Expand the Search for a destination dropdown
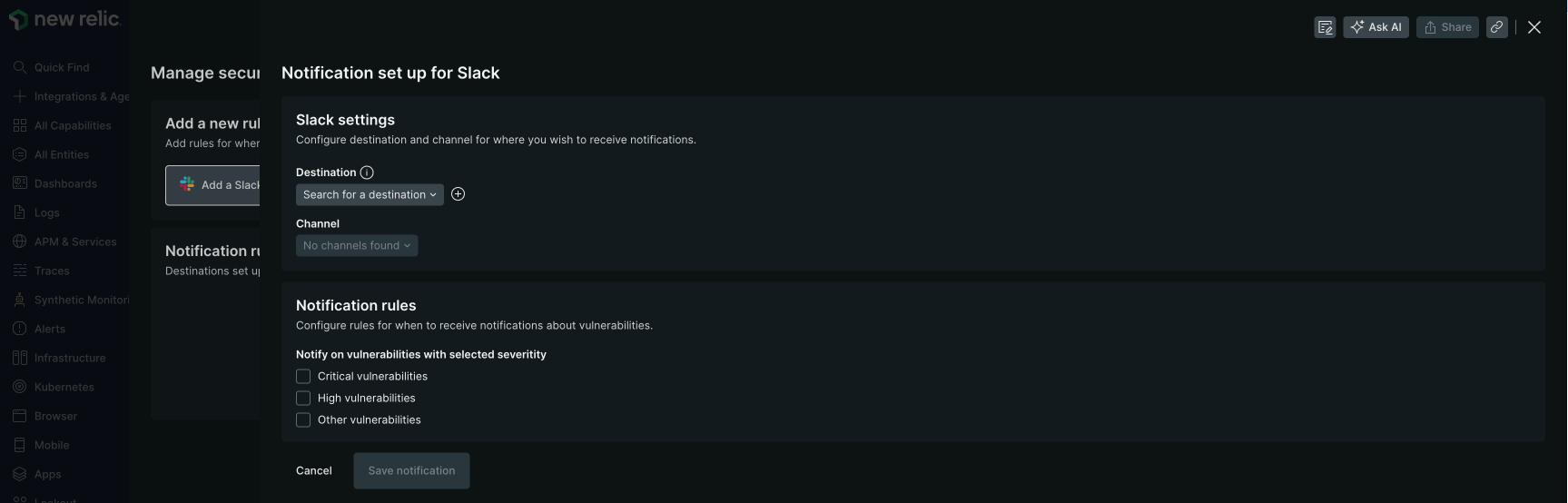 pos(370,194)
